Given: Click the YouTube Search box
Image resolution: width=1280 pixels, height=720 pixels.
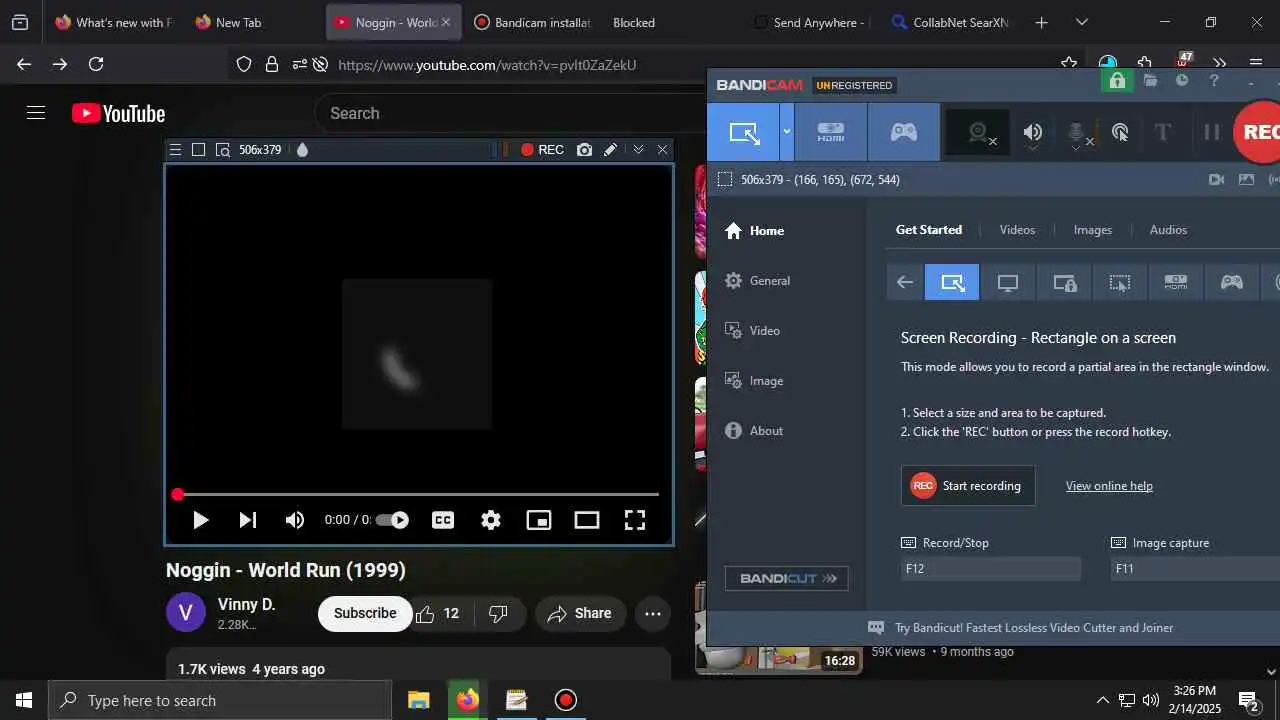Looking at the screenshot, I should coord(510,113).
